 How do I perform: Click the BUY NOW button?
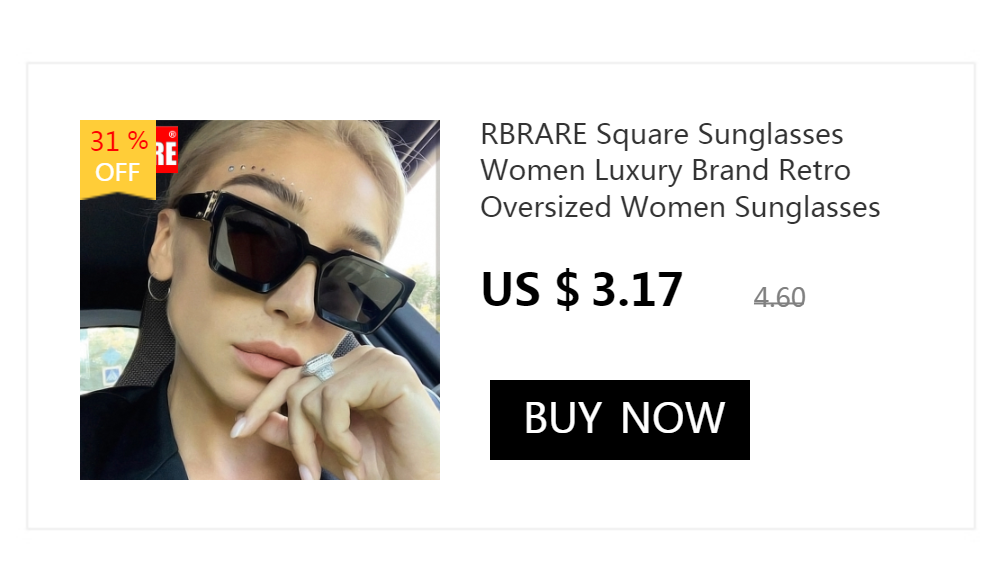point(619,419)
